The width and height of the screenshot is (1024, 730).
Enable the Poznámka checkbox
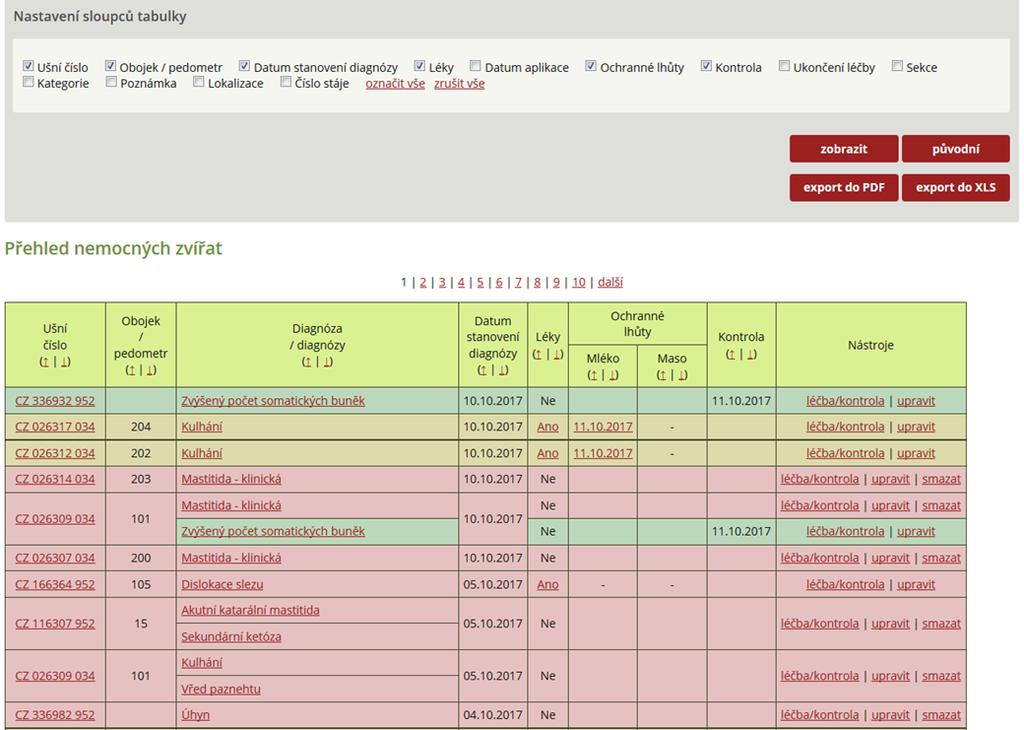[111, 82]
